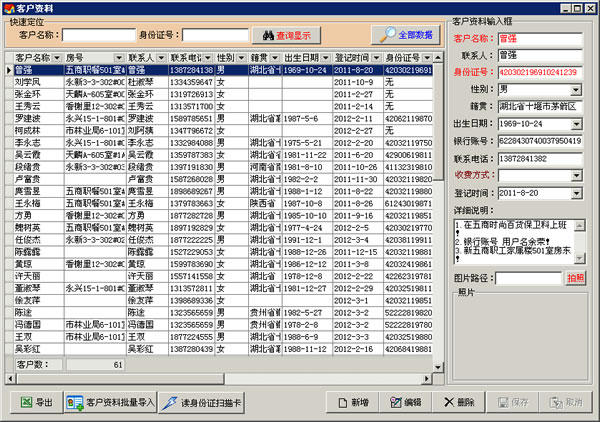The height and width of the screenshot is (422, 600).
Task: Click the 导出 export button
Action: tap(37, 402)
